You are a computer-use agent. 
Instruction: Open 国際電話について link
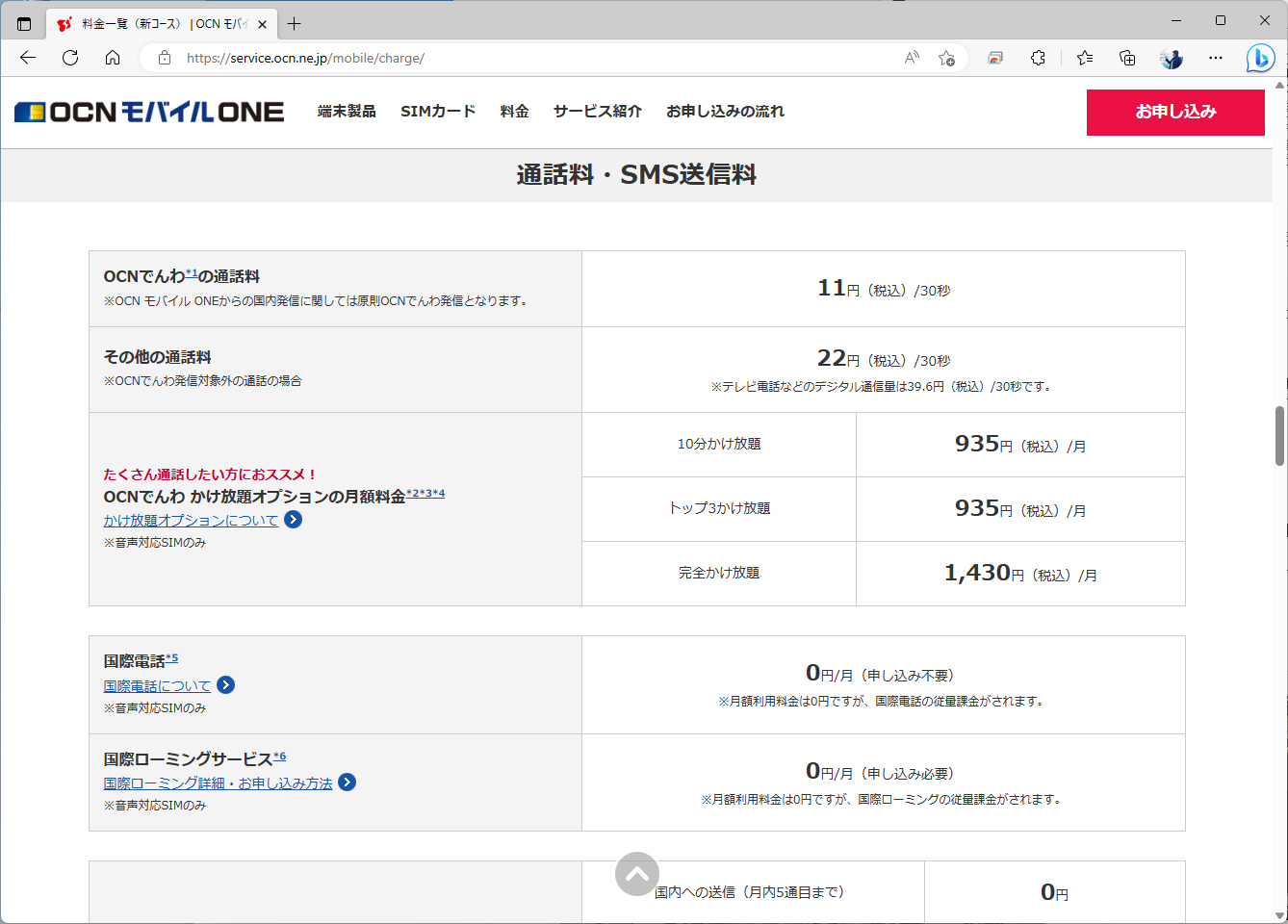[x=157, y=686]
